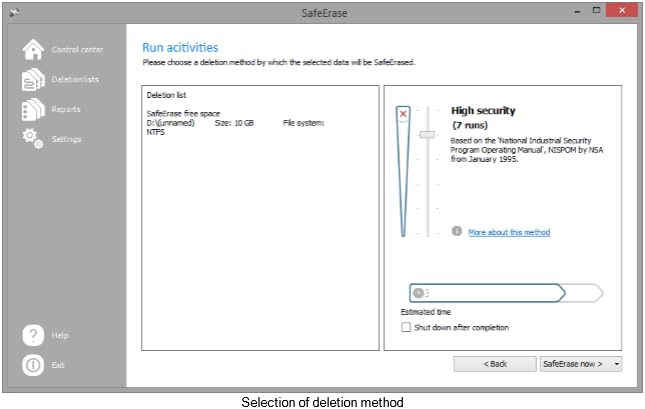Click the SafeErase now button

575,364
